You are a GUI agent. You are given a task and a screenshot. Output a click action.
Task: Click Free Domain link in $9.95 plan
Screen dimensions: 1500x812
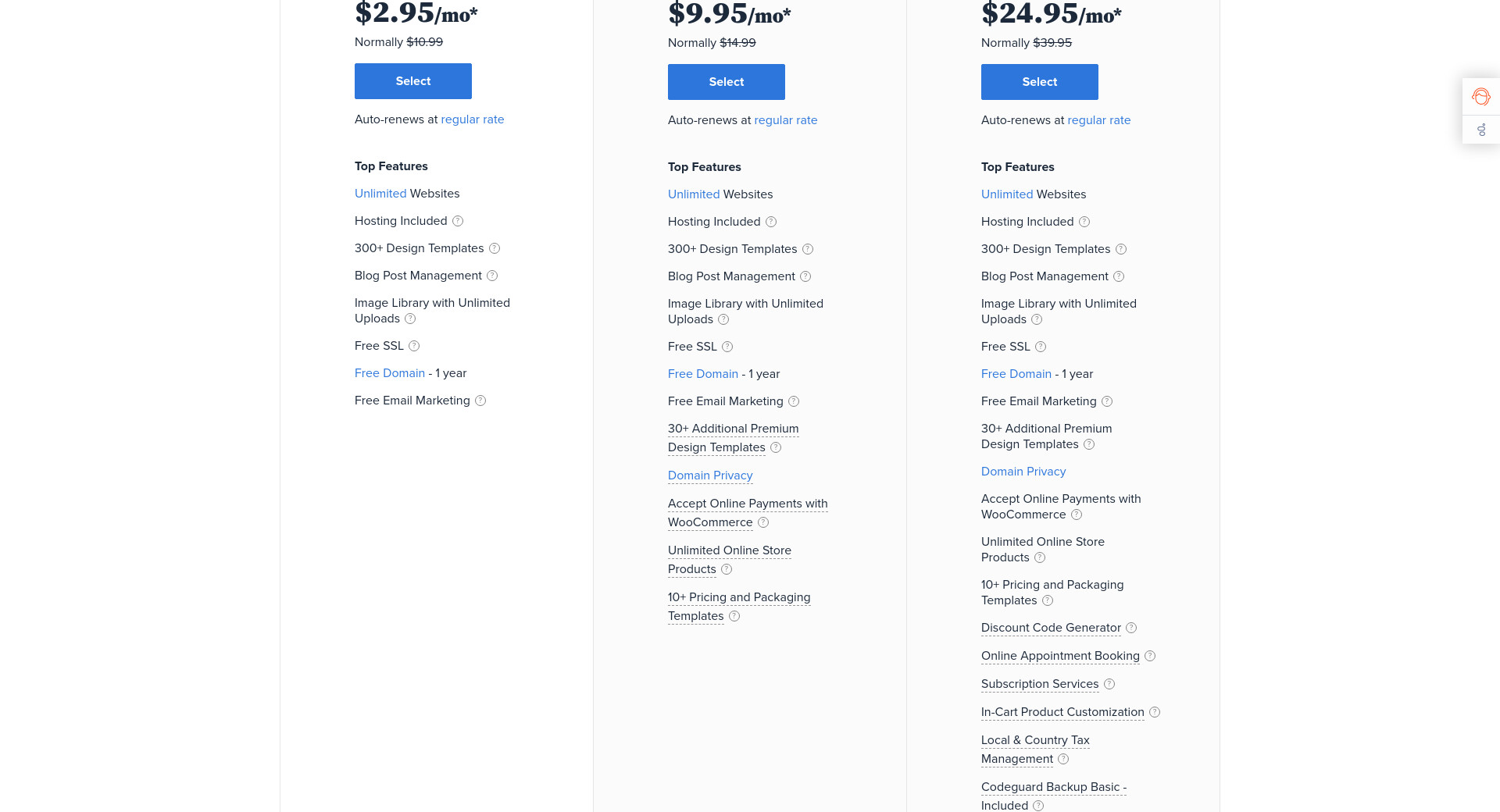click(x=702, y=374)
